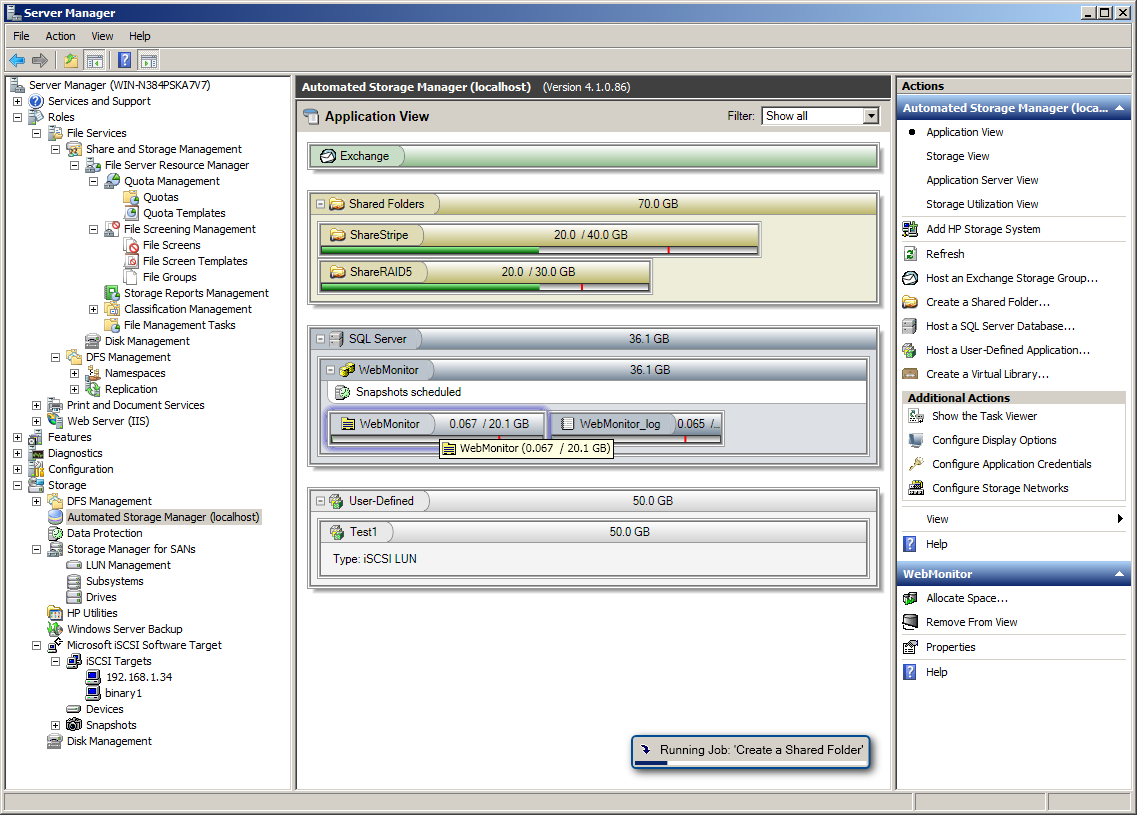Viewport: 1137px width, 815px height.
Task: Select binary1 iSCSI target
Action: [123, 693]
